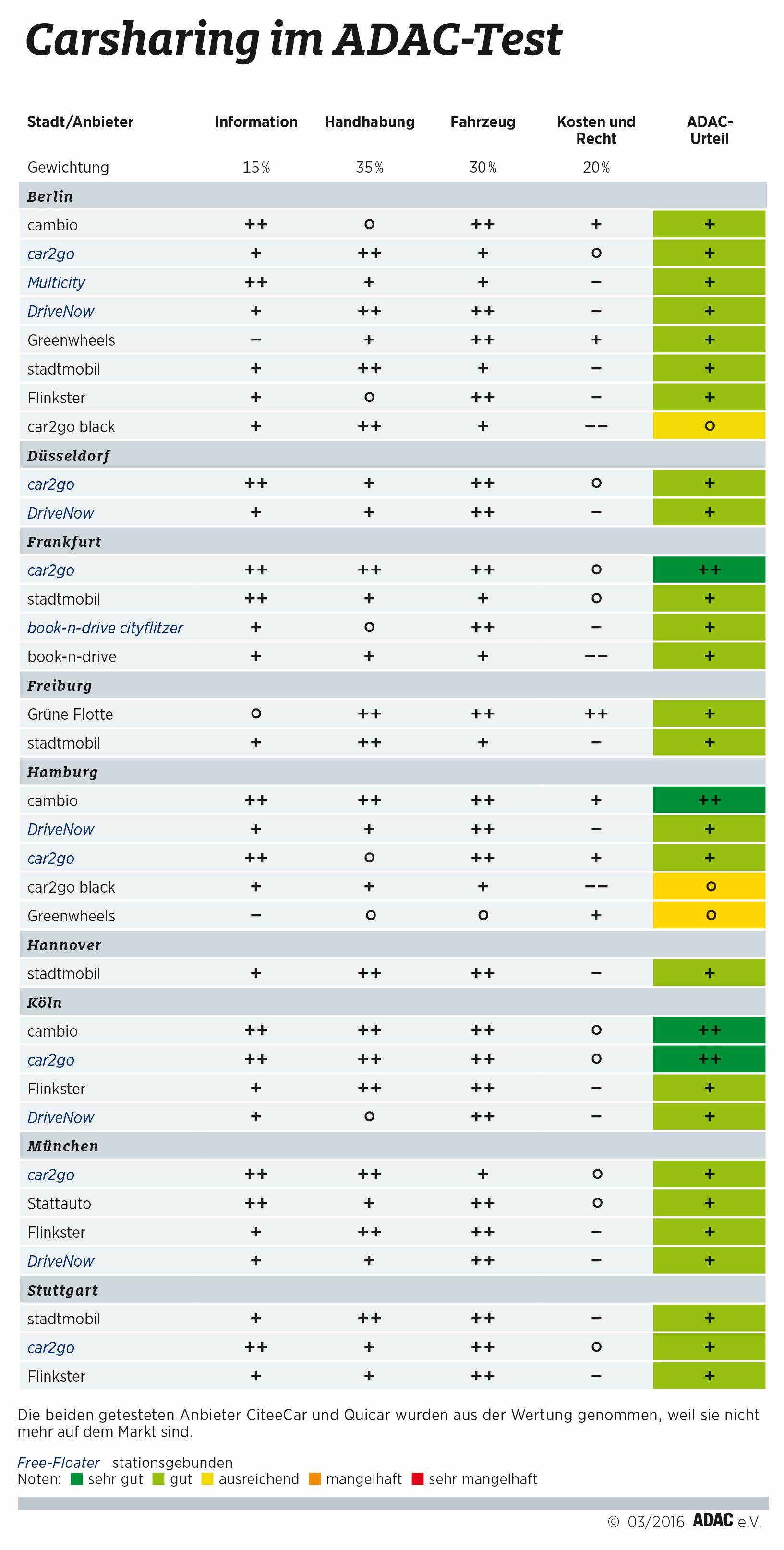The width and height of the screenshot is (784, 1550).
Task: Click the Information column header
Action: [256, 121]
